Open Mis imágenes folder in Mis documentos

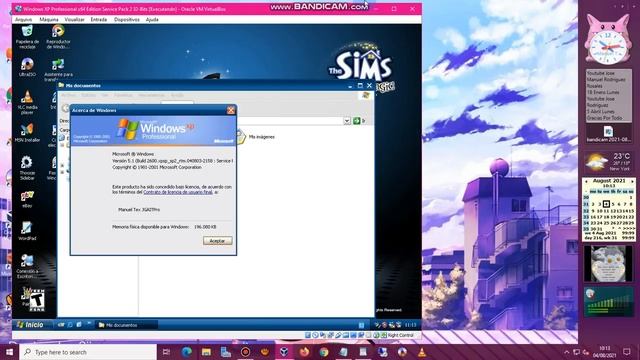[x=255, y=137]
